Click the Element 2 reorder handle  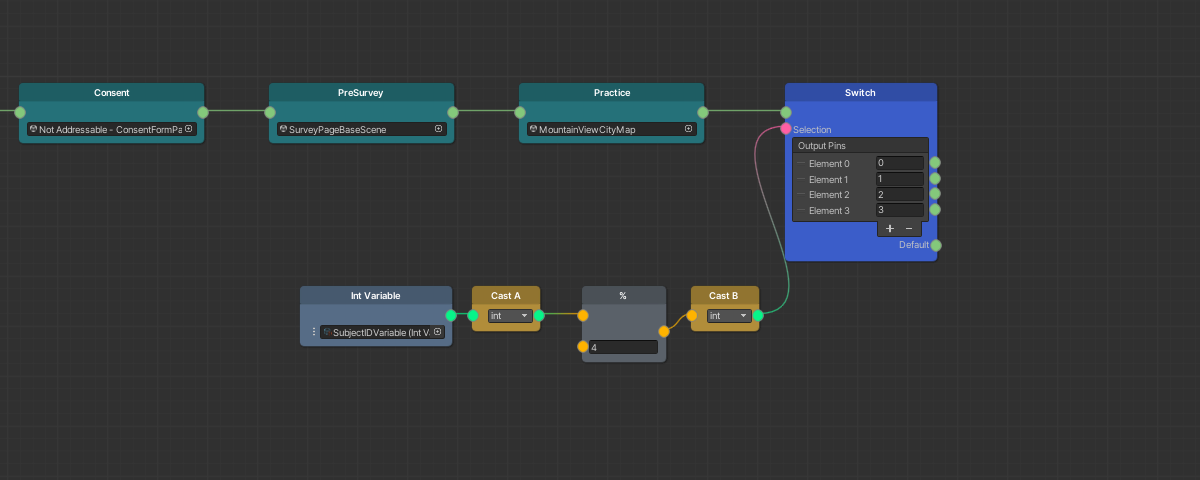(x=801, y=195)
